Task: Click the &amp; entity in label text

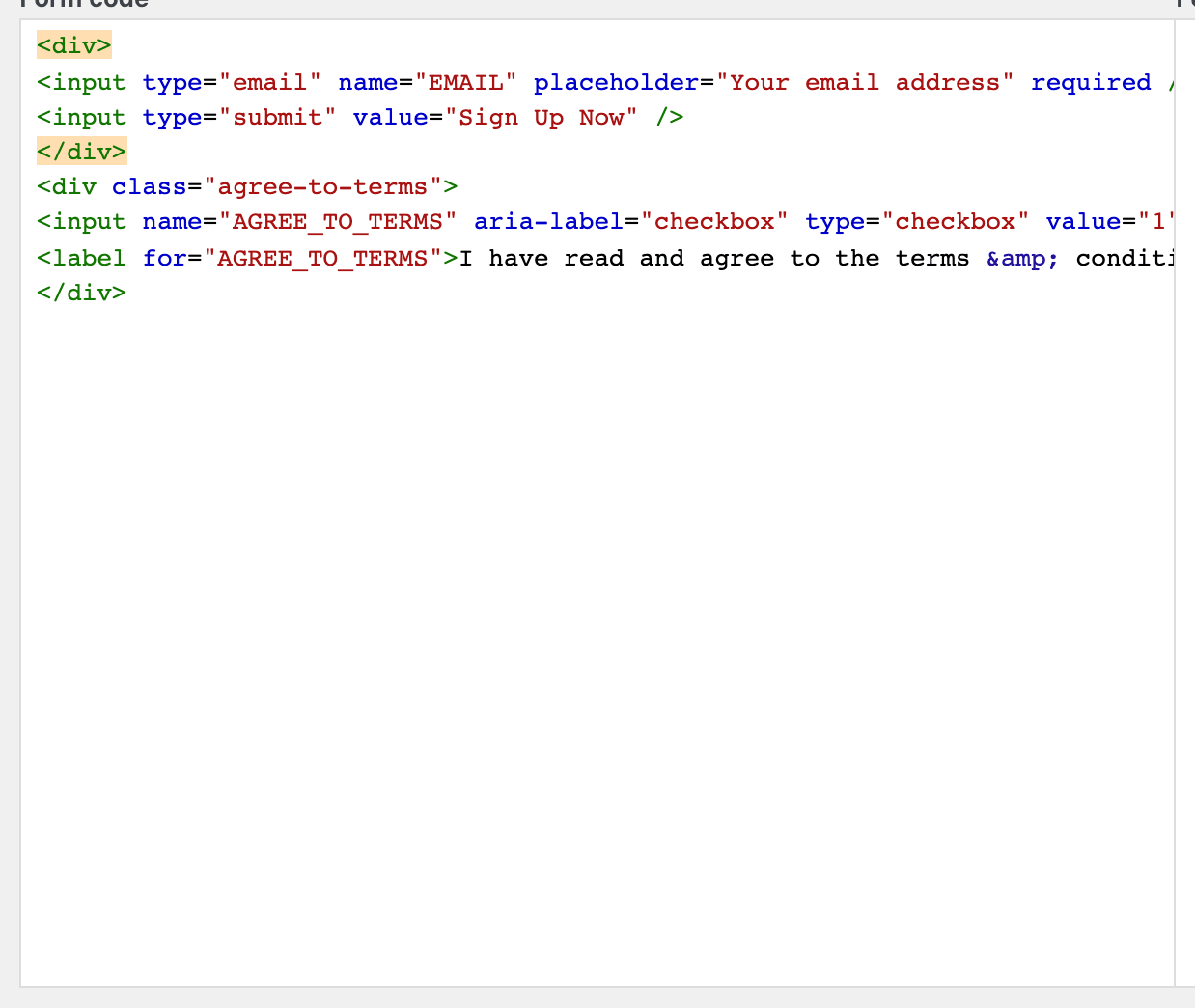Action: click(1022, 258)
